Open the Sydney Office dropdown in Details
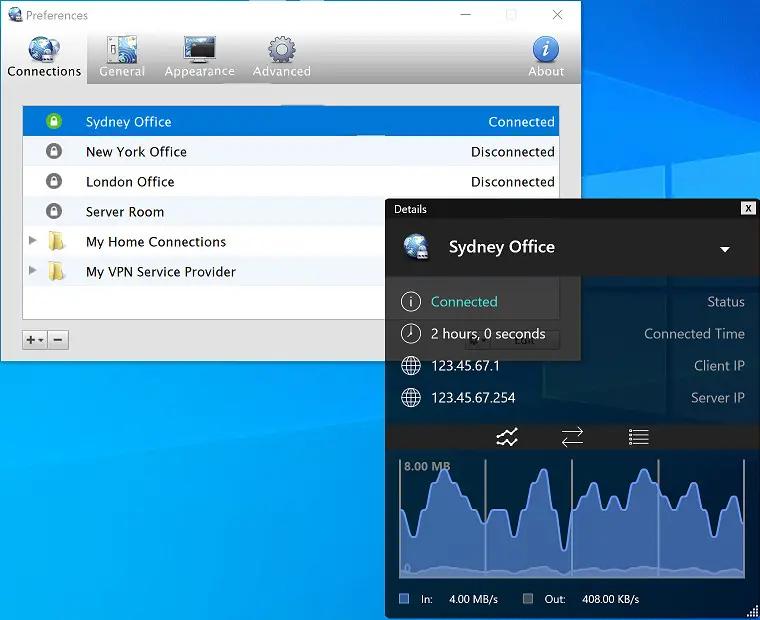760x620 pixels. 725,249
